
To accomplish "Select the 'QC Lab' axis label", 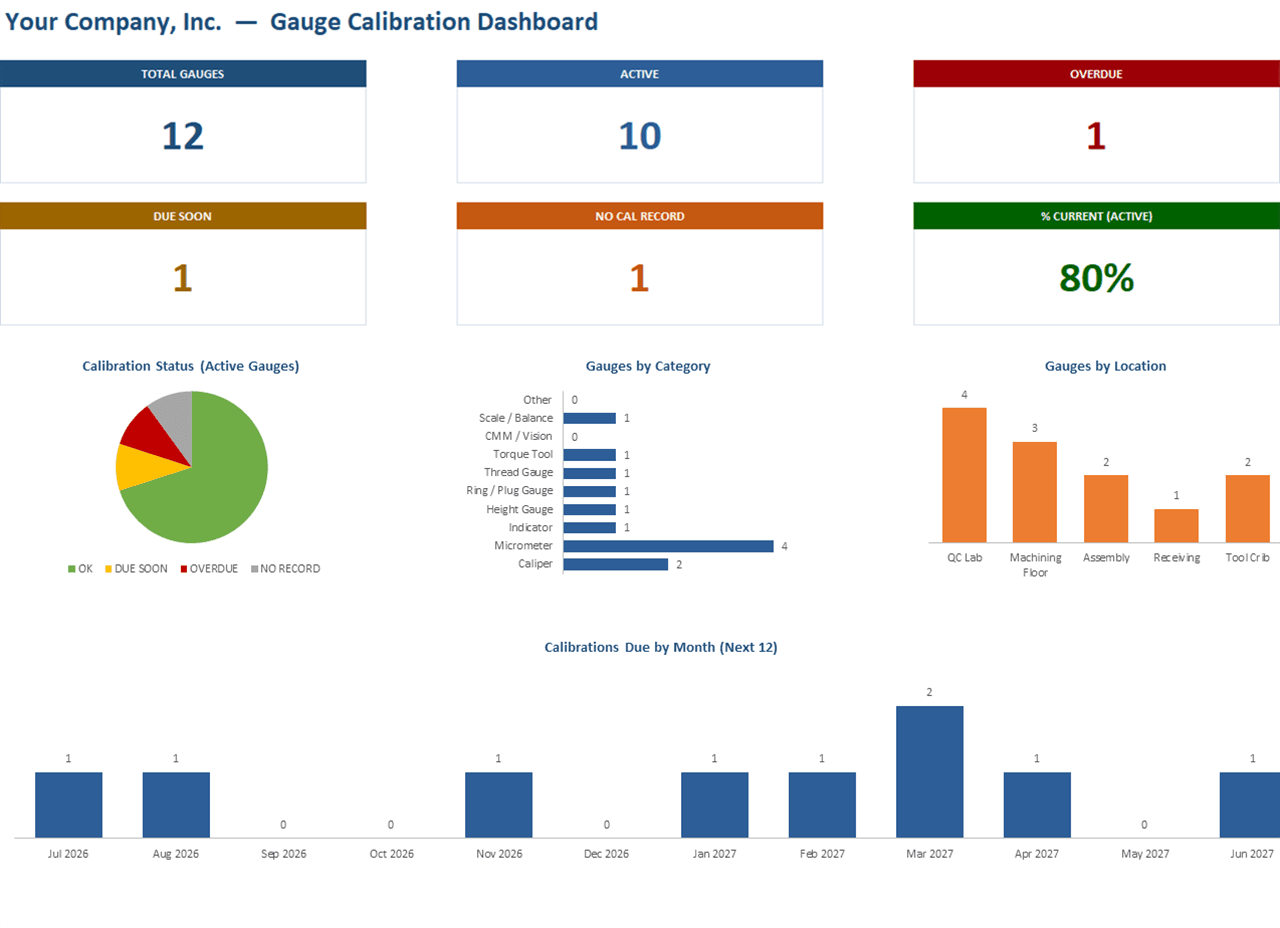I will click(964, 558).
